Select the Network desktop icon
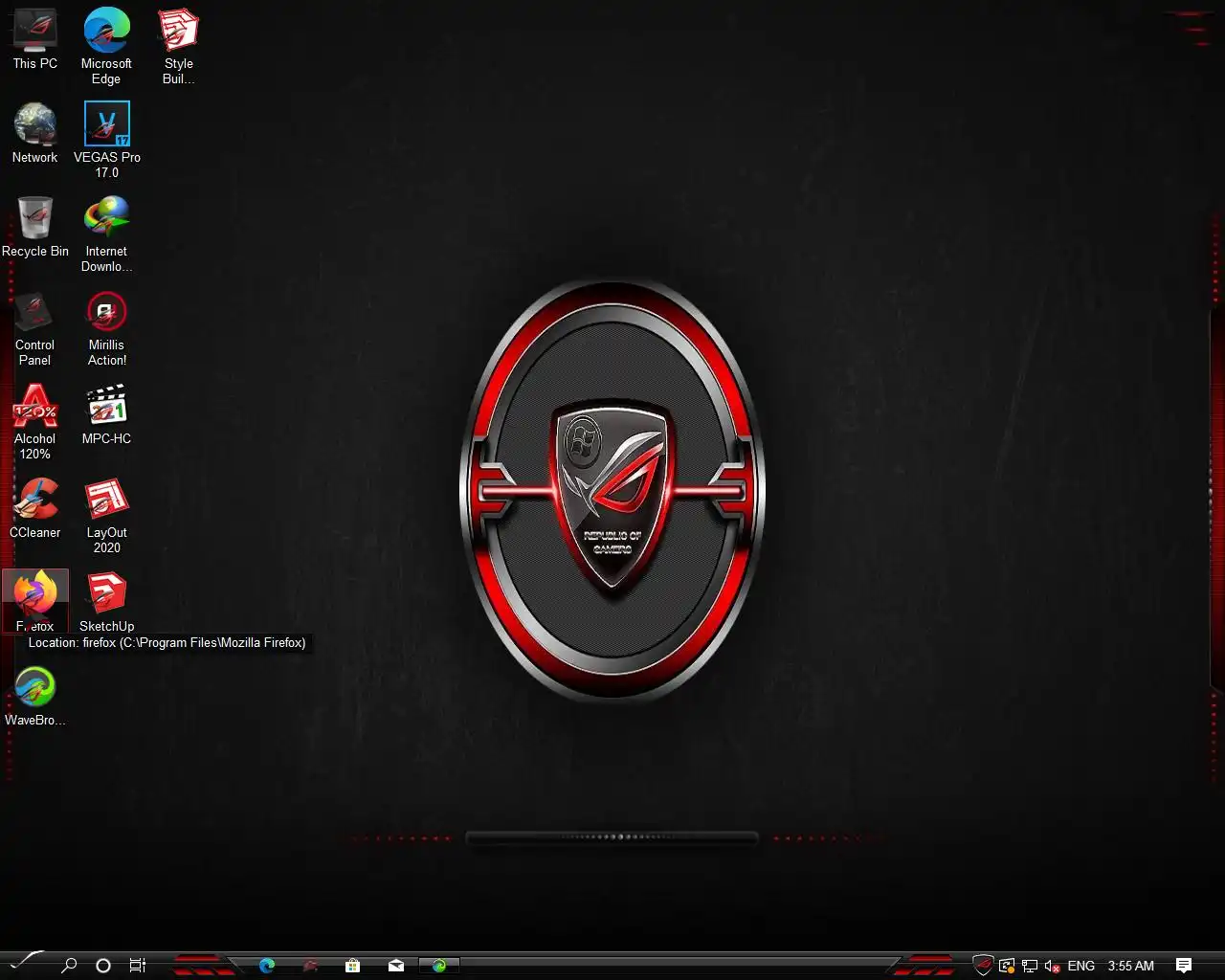The image size is (1225, 980). pyautogui.click(x=35, y=133)
